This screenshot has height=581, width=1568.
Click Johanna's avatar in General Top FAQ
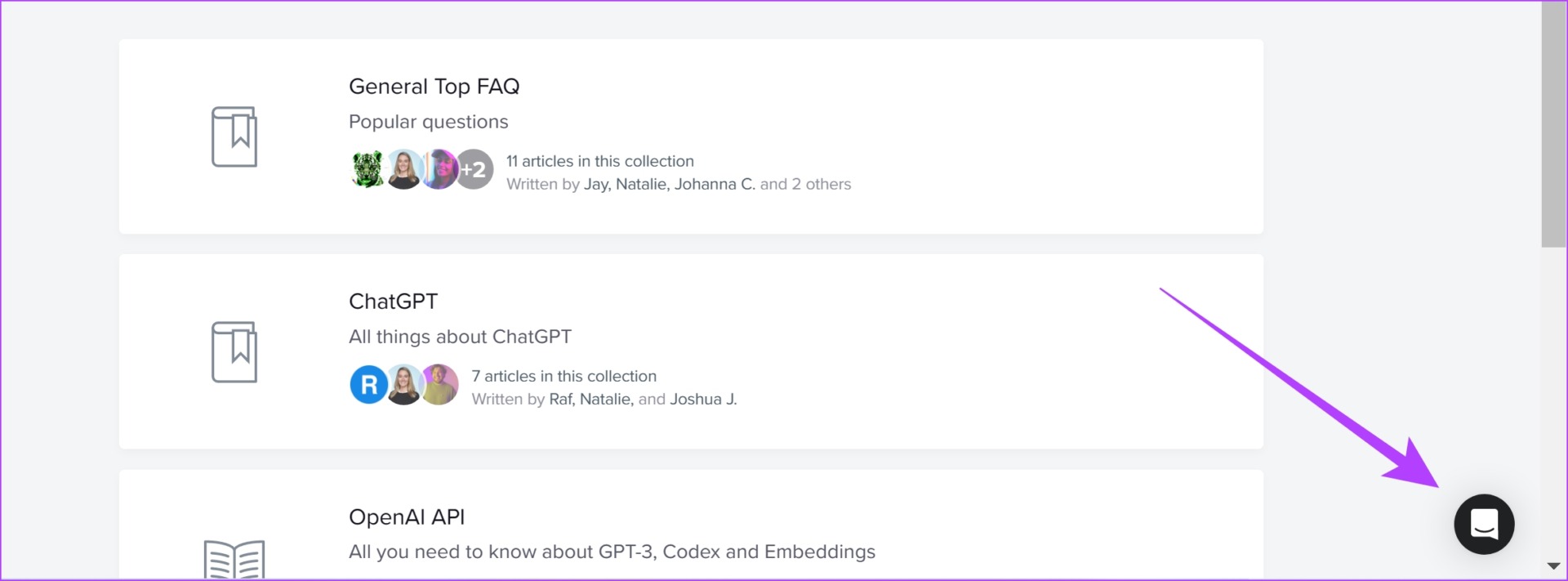pos(439,169)
